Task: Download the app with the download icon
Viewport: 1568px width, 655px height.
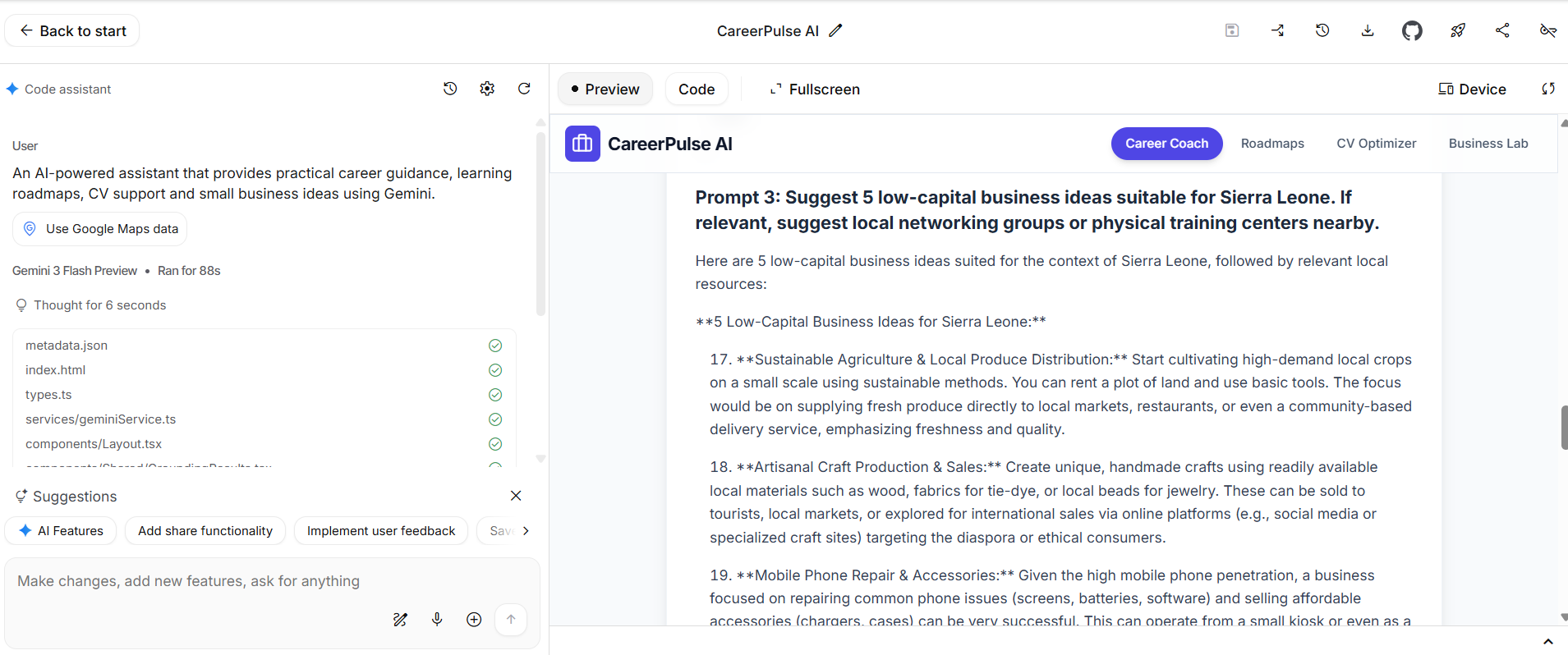Action: coord(1368,30)
